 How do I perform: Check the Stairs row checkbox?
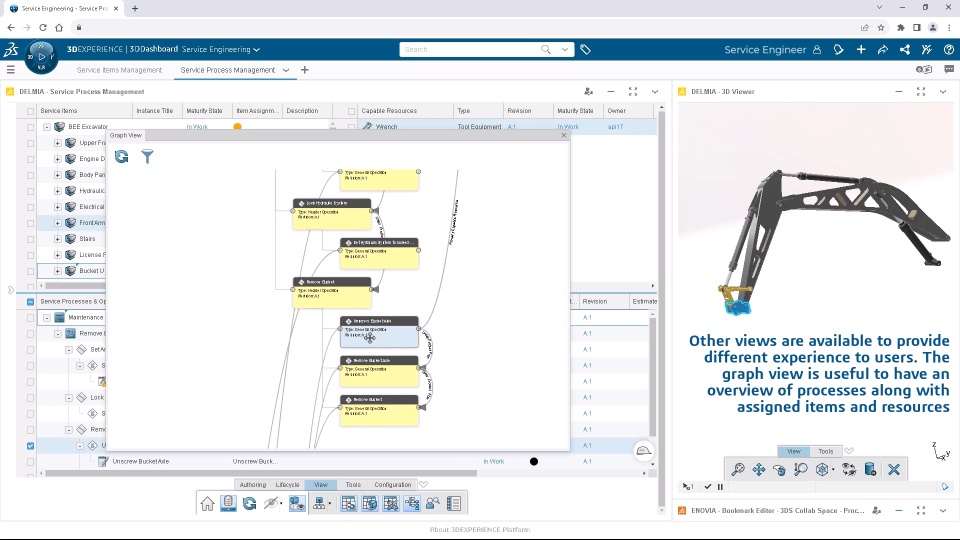pos(30,239)
